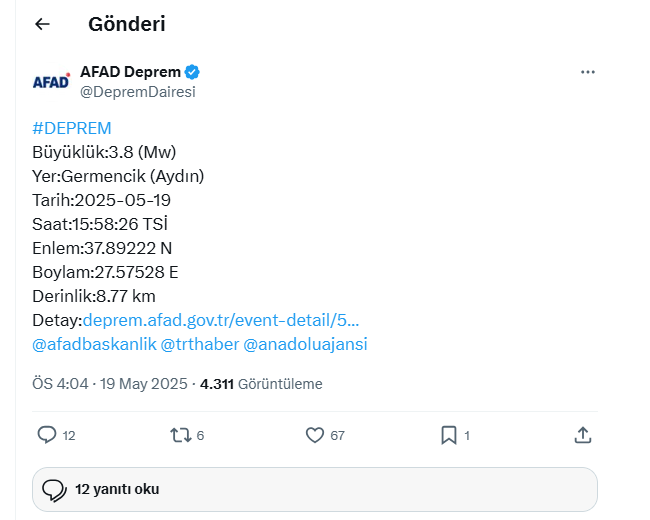This screenshot has height=520, width=650.
Task: Visit the @anadoluajansi mention
Action: click(x=305, y=344)
